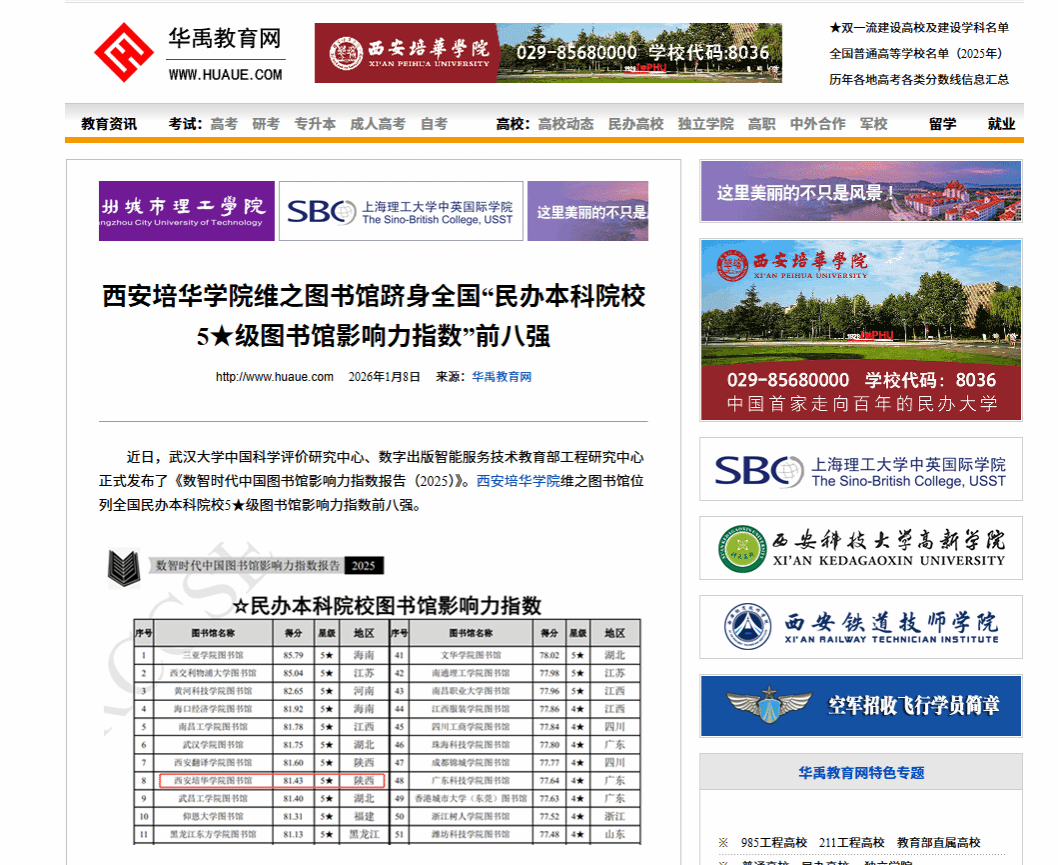1058x865 pixels.
Task: Click the library ranking table image
Action: 374,700
